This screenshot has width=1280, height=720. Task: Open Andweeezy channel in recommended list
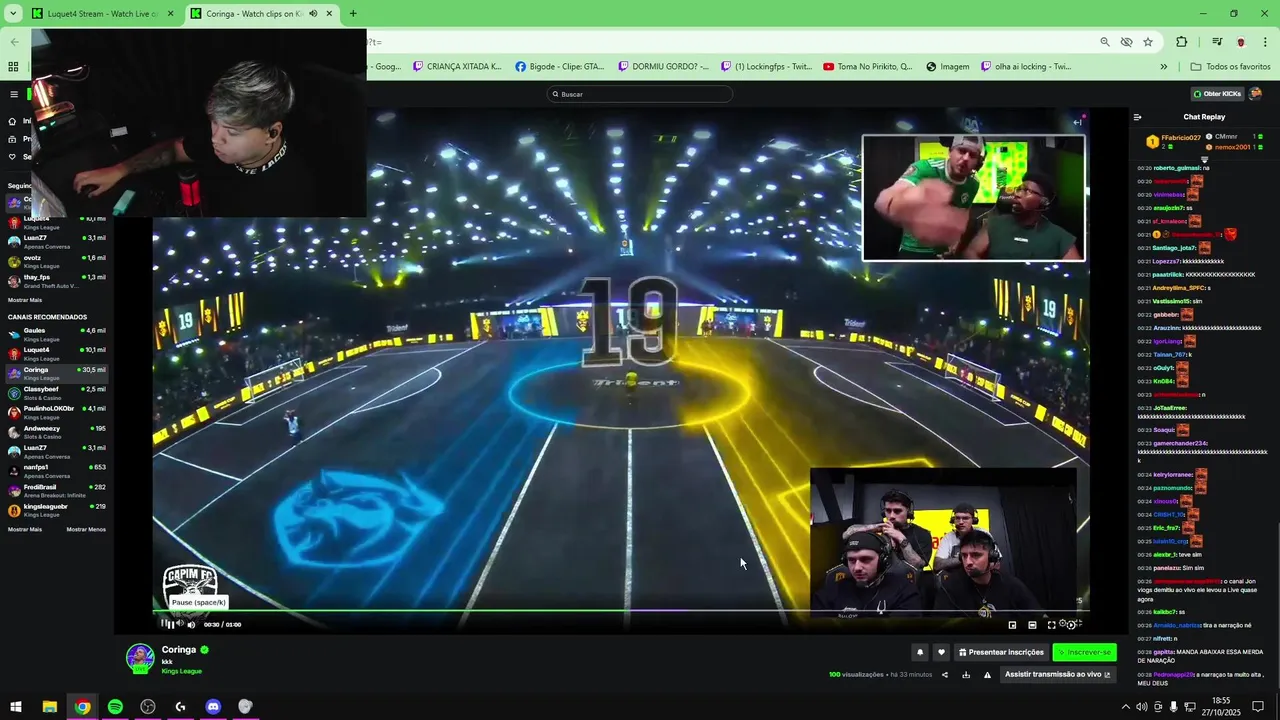click(57, 432)
